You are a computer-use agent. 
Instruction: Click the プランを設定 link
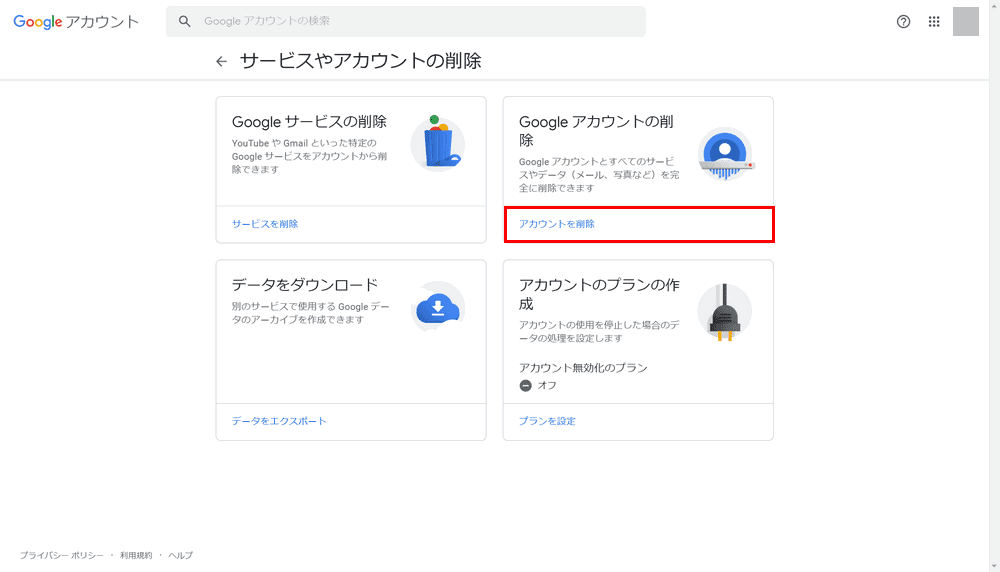click(x=547, y=421)
